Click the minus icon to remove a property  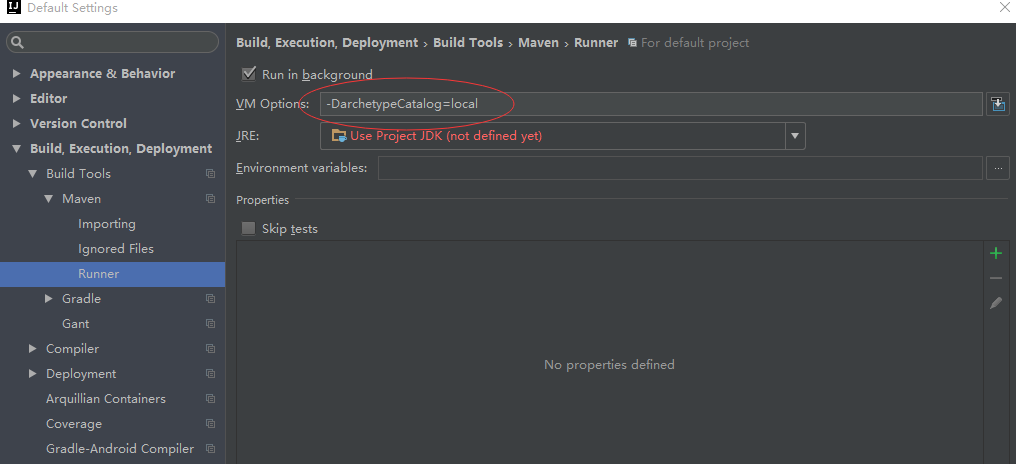tap(996, 278)
